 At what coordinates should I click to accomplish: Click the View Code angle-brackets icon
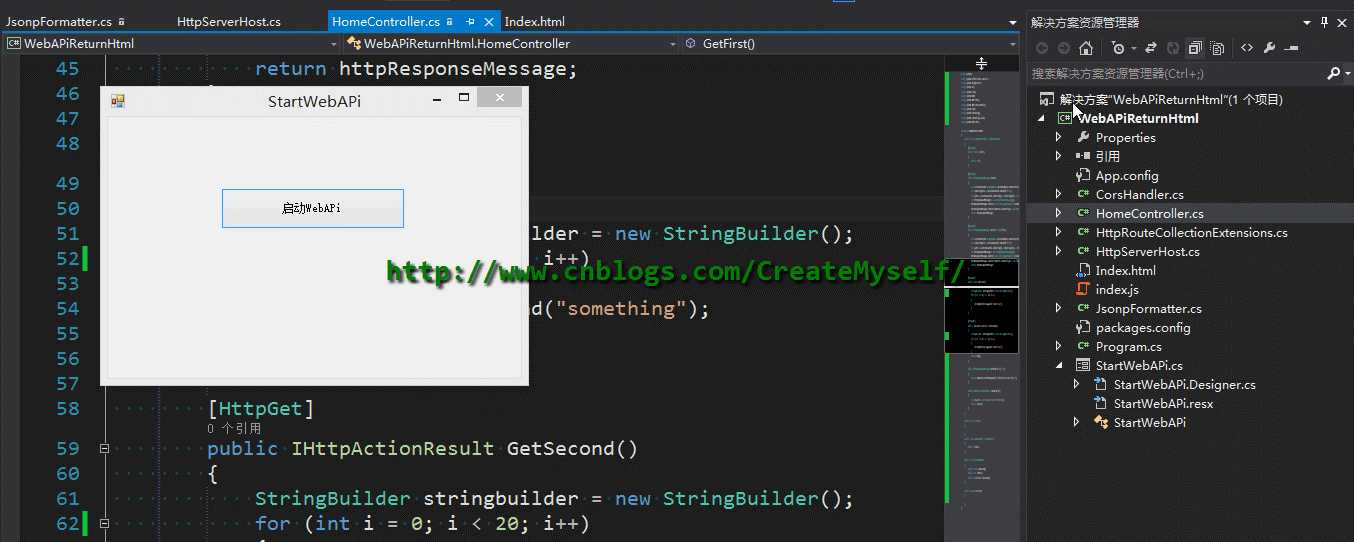pyautogui.click(x=1247, y=48)
